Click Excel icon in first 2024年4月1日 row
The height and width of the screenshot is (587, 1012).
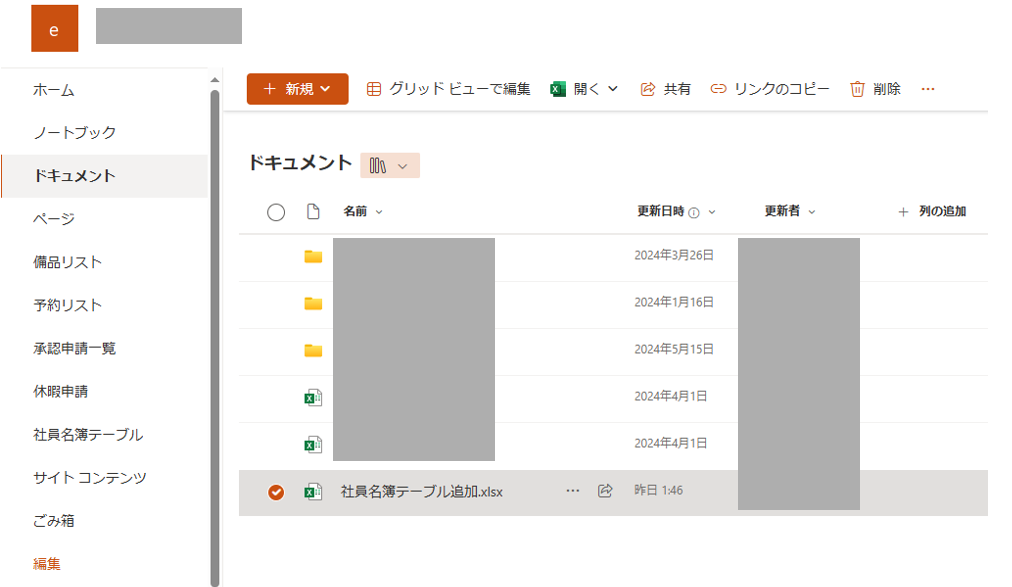(x=313, y=397)
